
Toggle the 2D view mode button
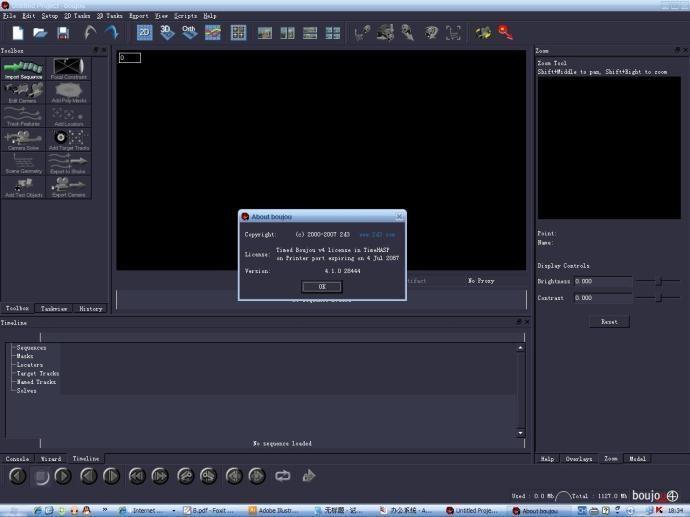click(144, 33)
